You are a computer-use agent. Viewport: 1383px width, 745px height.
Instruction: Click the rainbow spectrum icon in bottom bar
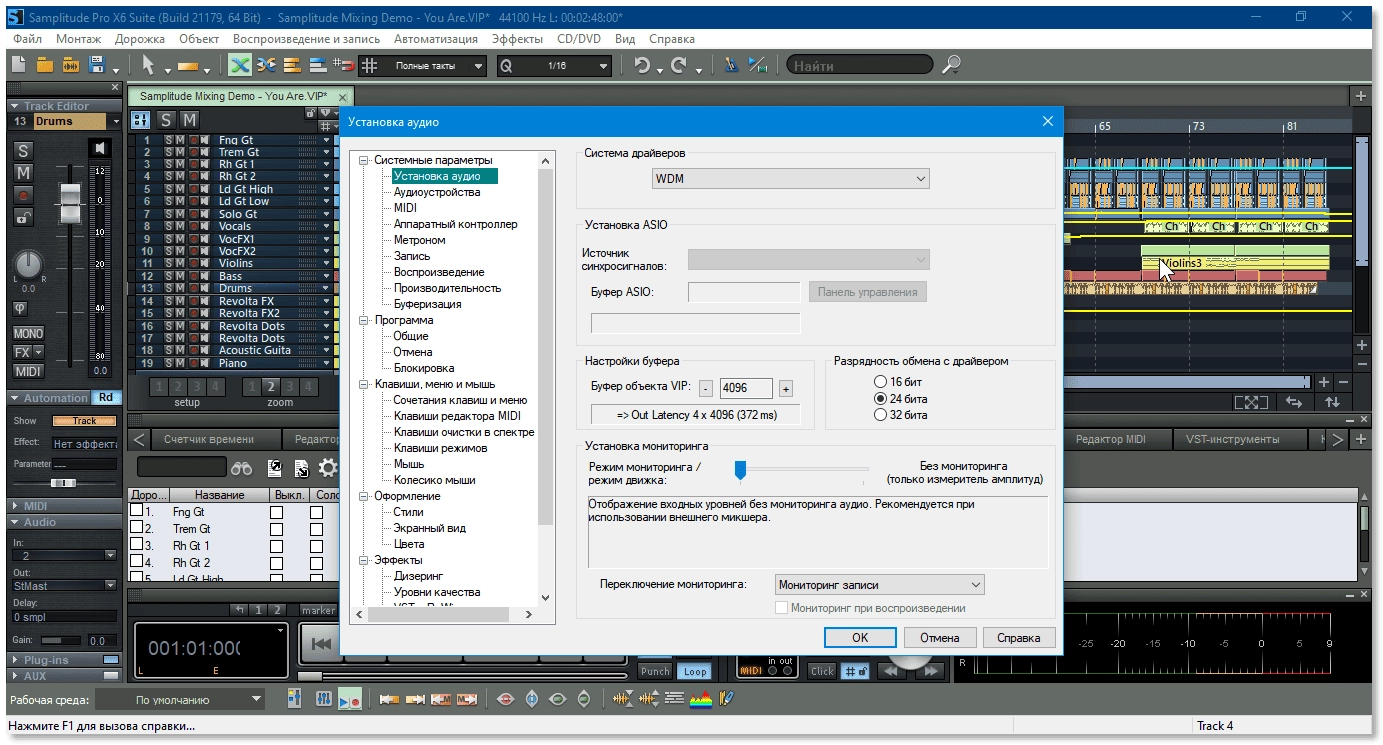(x=703, y=698)
